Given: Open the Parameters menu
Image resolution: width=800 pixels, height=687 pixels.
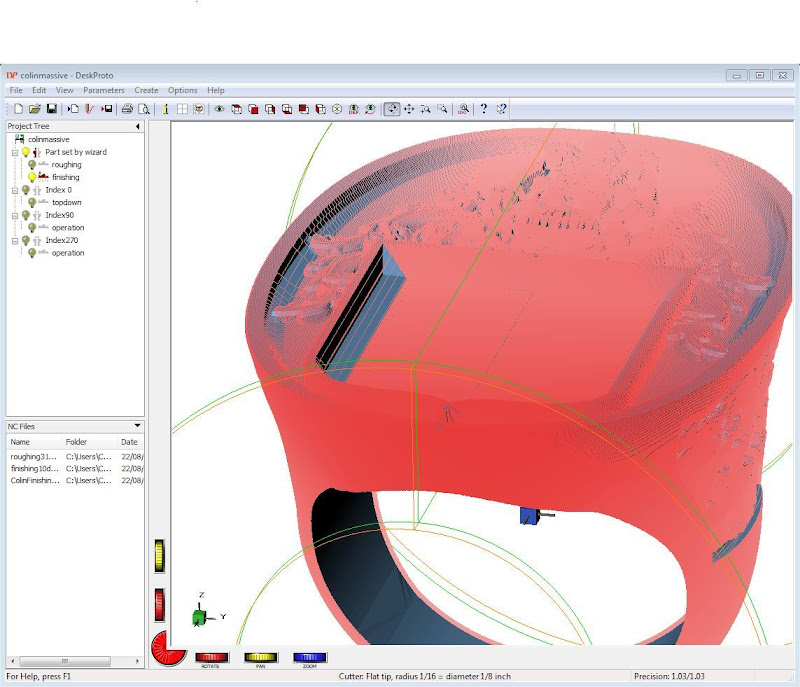Looking at the screenshot, I should point(104,90).
